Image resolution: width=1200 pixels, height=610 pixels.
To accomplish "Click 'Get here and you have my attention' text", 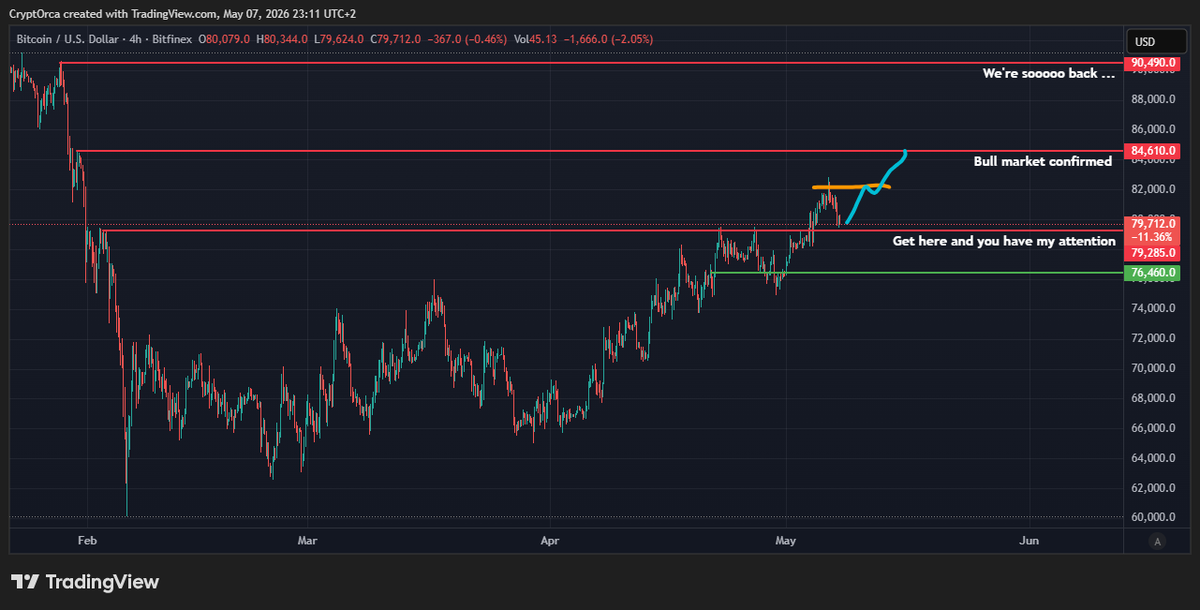I will [1004, 241].
